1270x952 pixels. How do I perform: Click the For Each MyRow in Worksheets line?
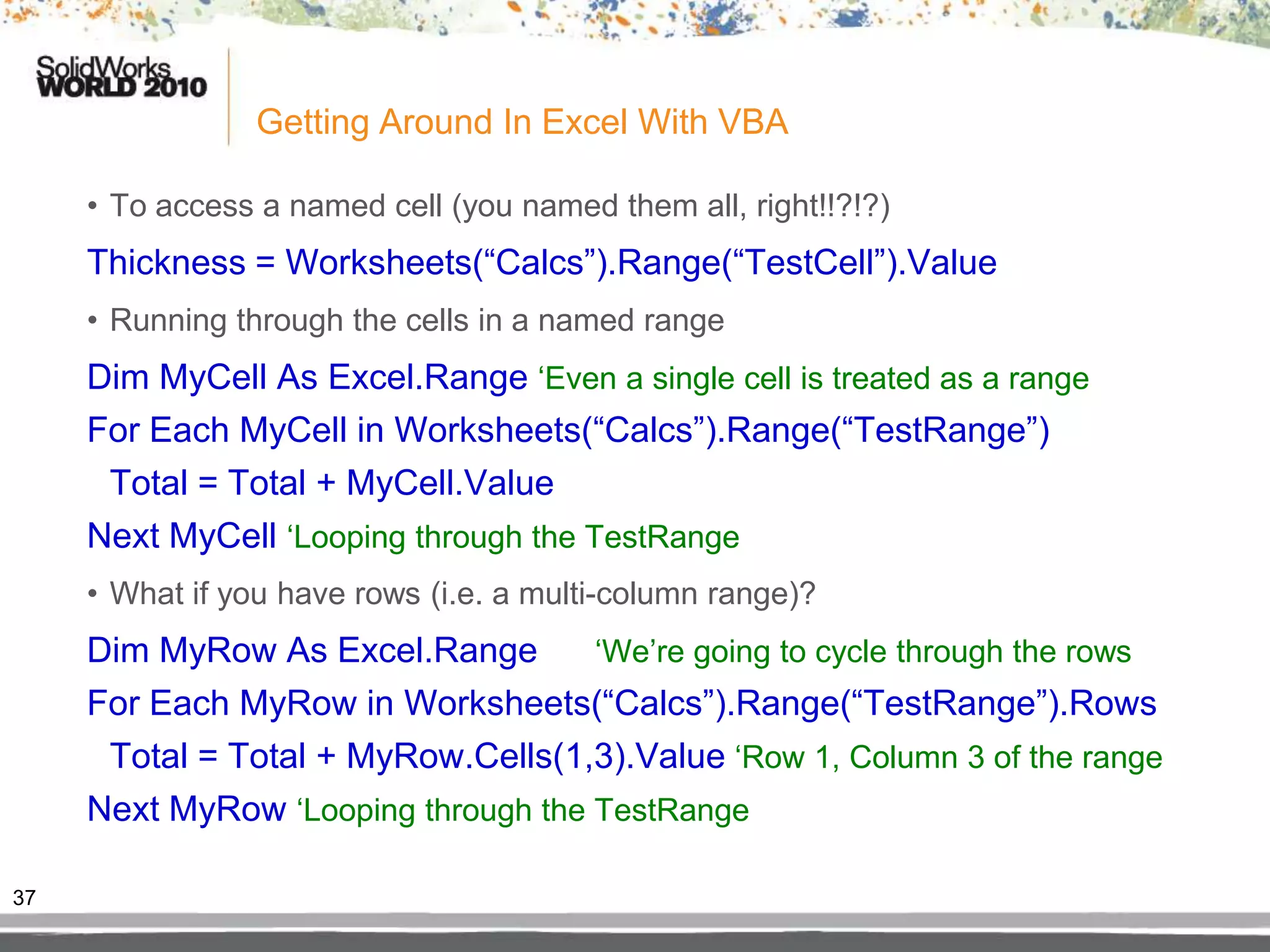click(621, 703)
